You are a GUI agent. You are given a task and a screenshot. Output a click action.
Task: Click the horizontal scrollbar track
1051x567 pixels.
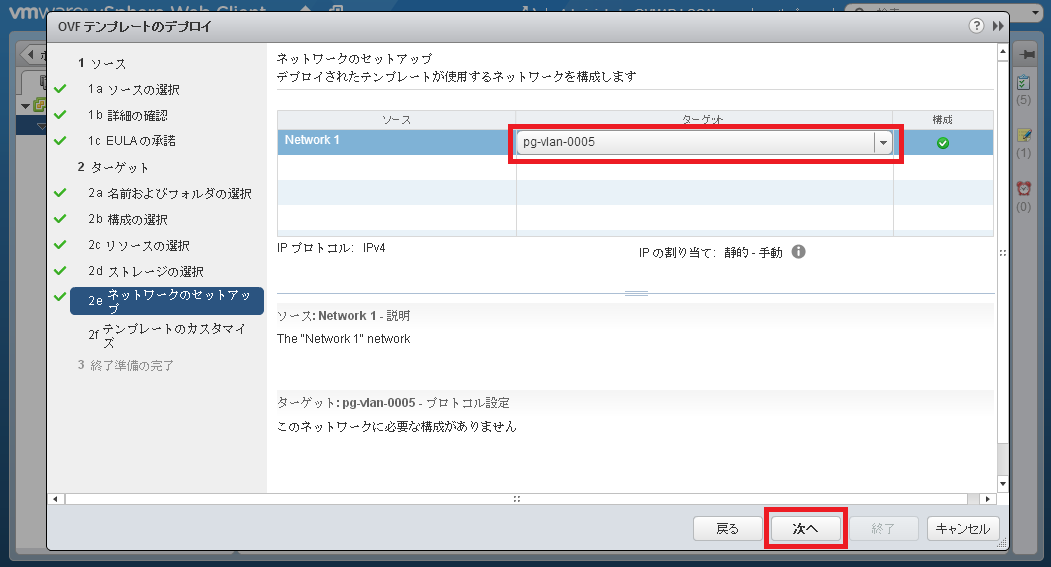[516, 499]
